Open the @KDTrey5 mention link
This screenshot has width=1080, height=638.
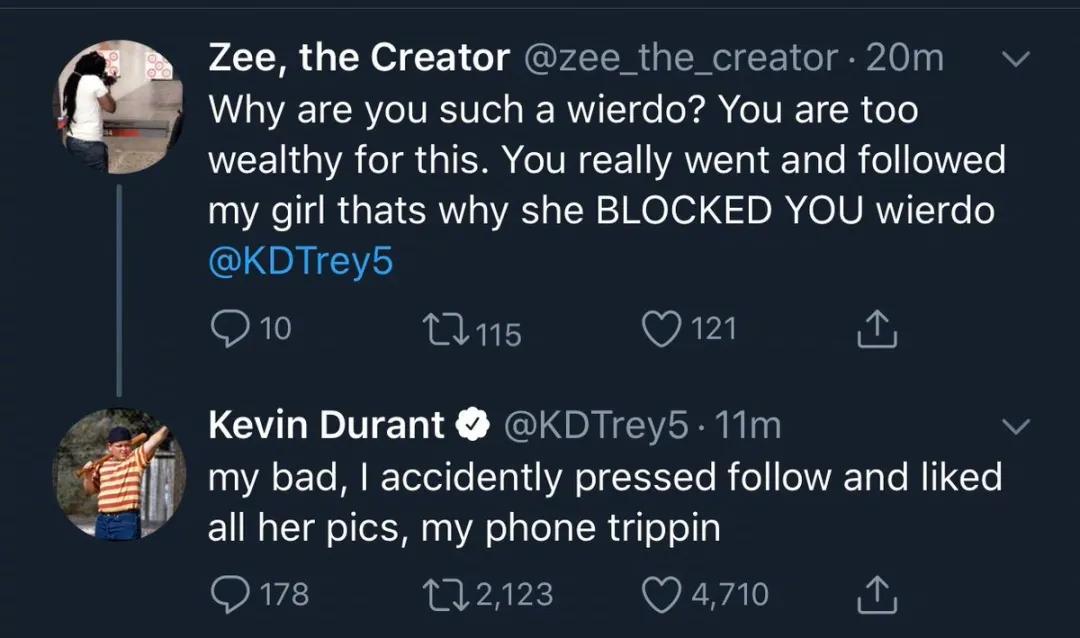pyautogui.click(x=300, y=262)
